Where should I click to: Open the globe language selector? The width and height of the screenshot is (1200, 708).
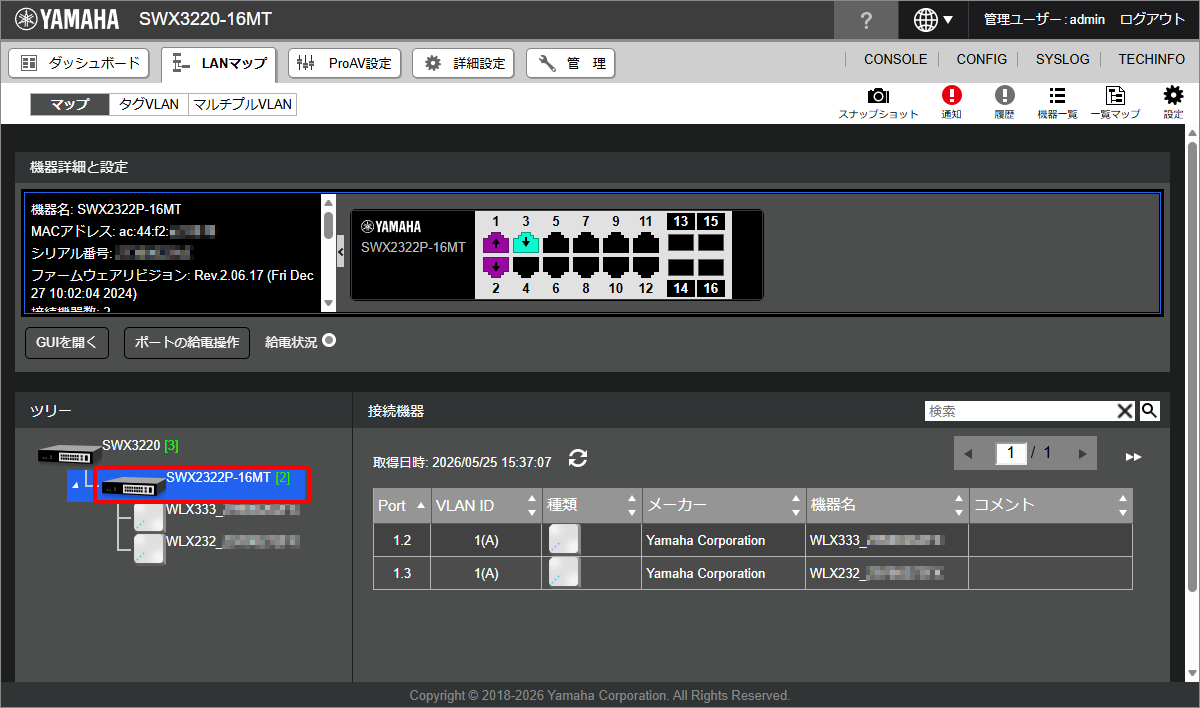tap(933, 19)
